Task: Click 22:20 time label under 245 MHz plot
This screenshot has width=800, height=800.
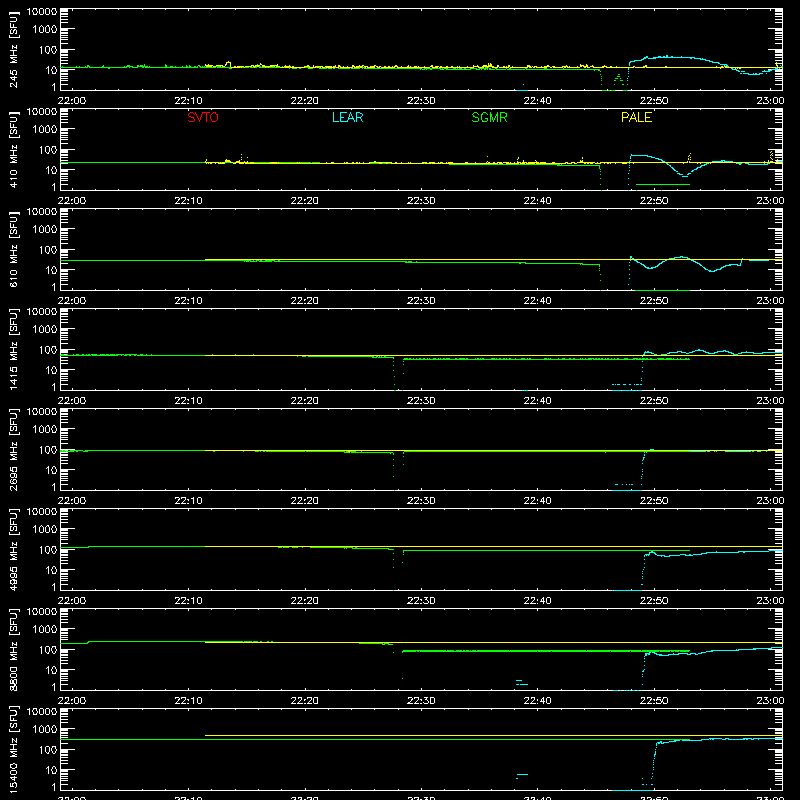Action: pos(305,101)
